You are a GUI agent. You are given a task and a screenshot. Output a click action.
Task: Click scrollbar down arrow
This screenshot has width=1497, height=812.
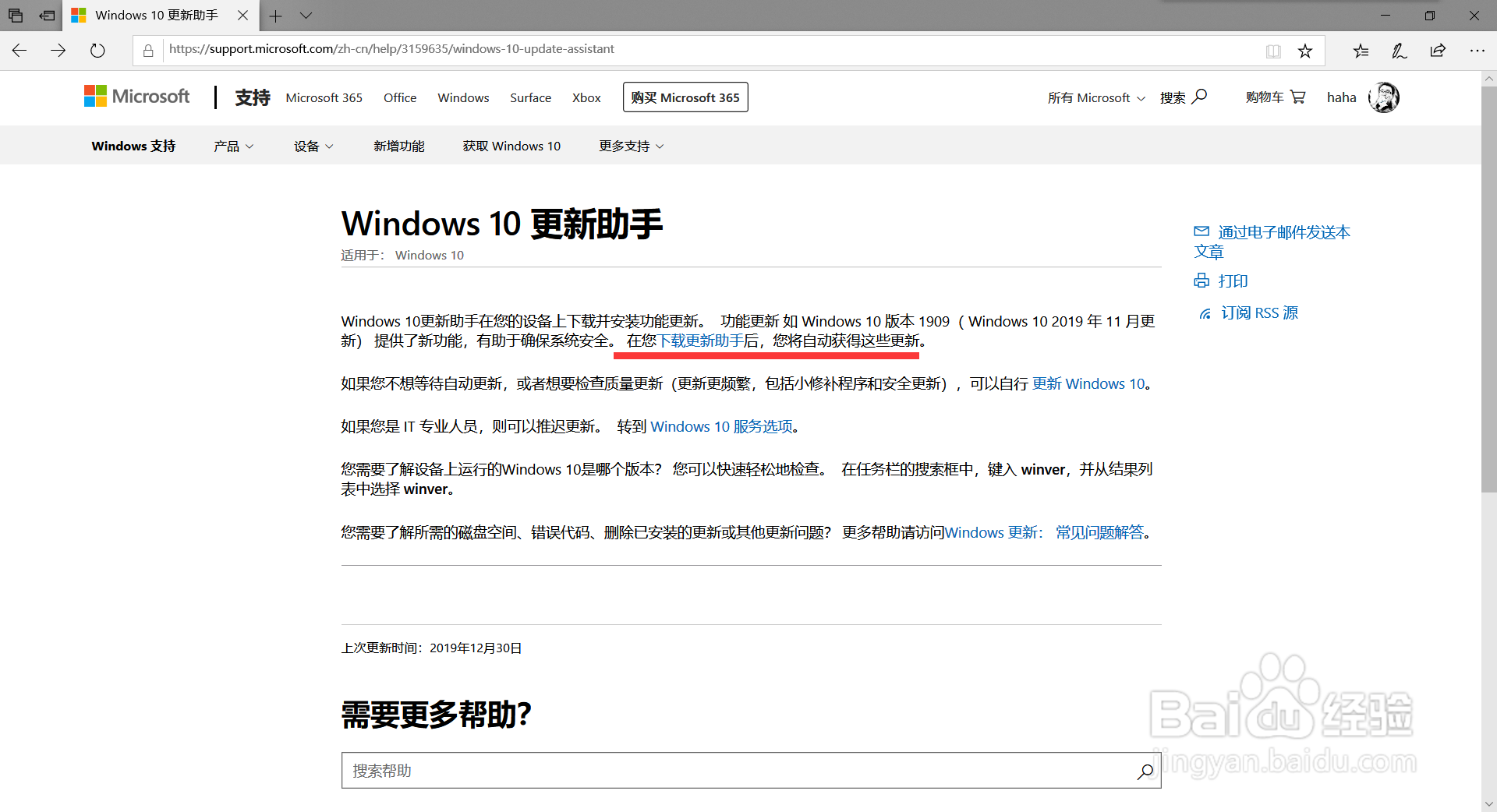pos(1489,803)
